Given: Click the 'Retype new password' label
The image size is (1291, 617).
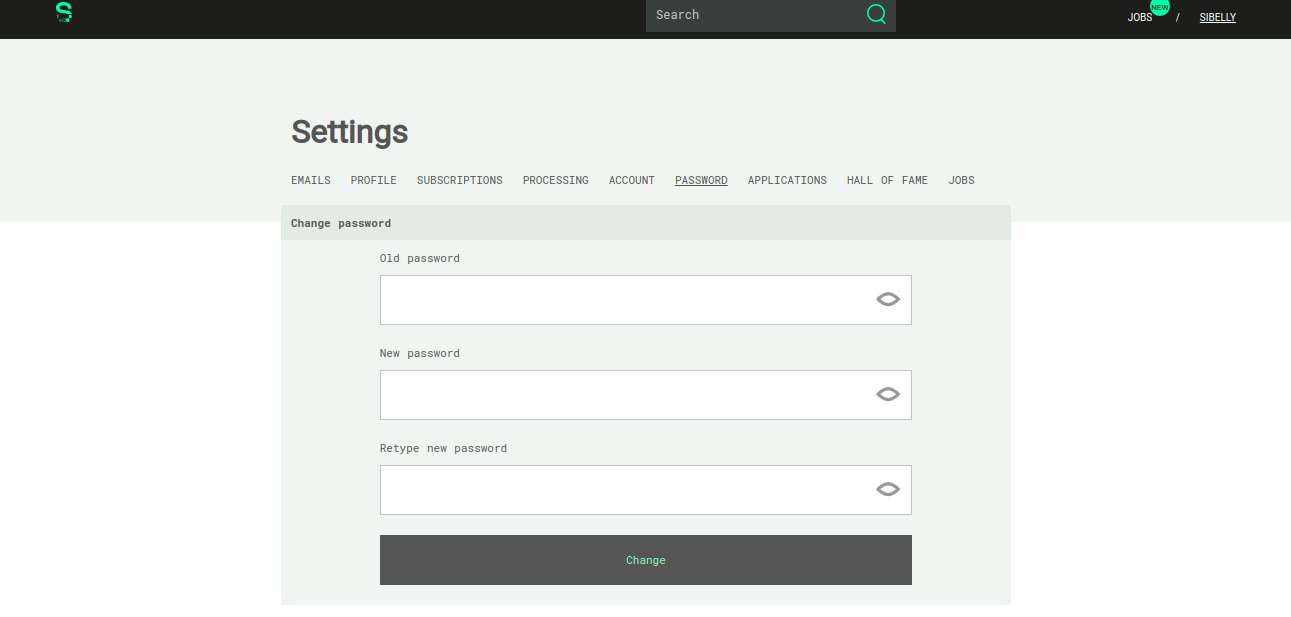Looking at the screenshot, I should point(443,448).
